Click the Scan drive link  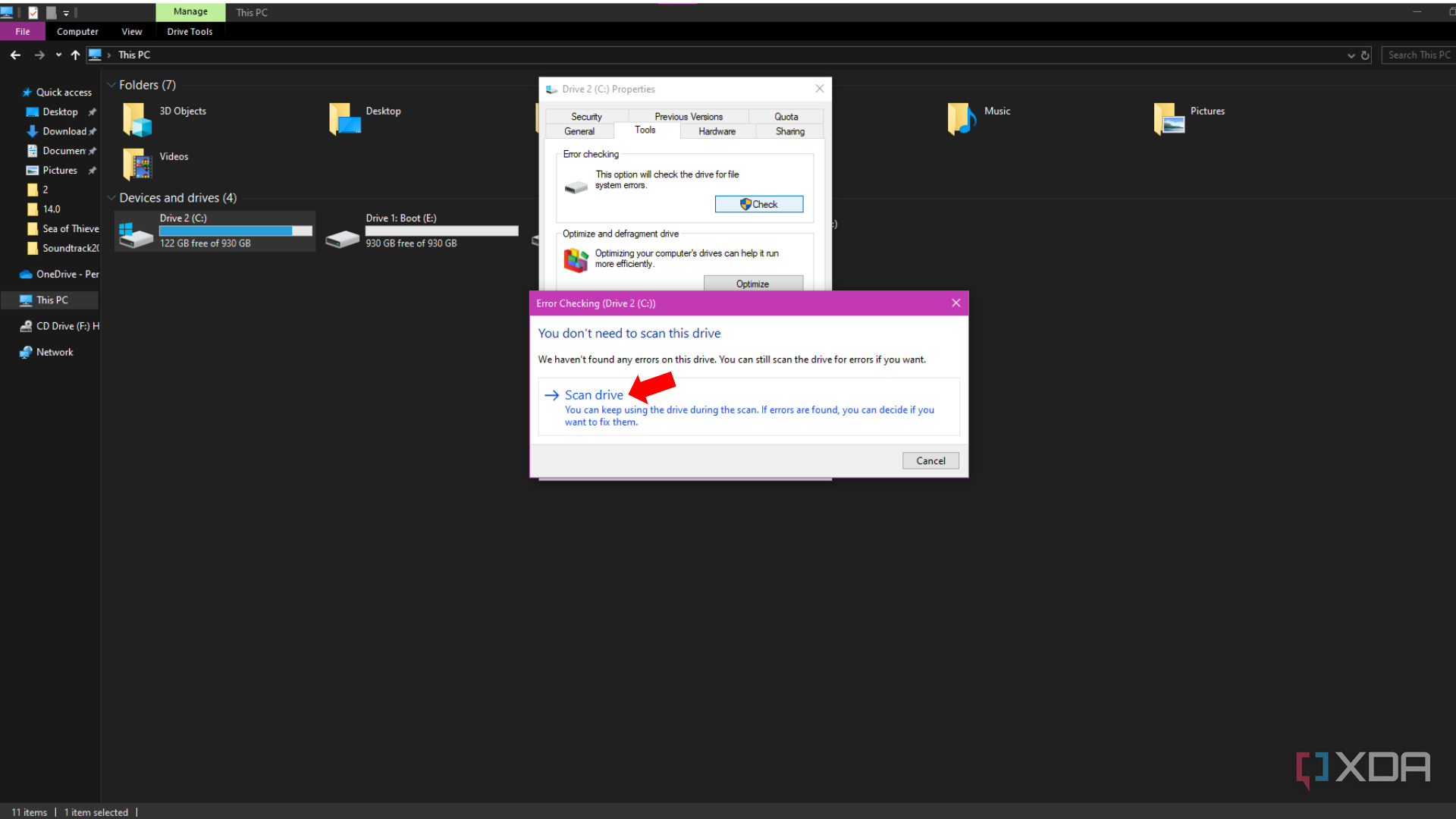click(x=594, y=395)
